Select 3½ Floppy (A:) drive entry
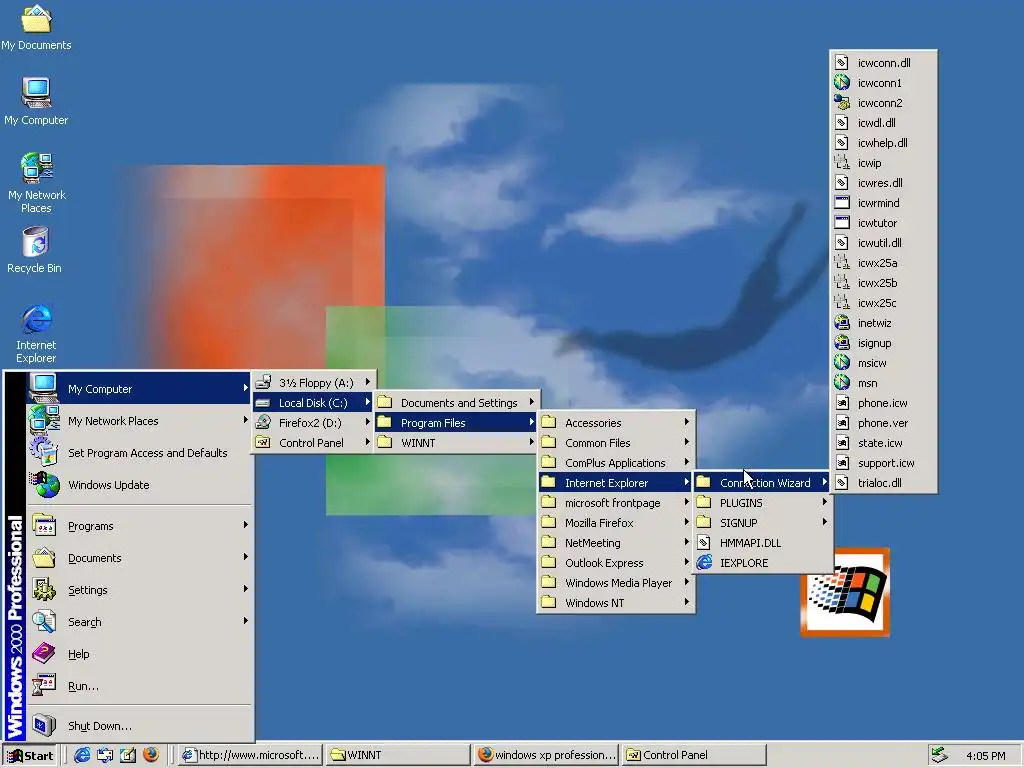Screen dimensions: 1024x768 click(313, 383)
